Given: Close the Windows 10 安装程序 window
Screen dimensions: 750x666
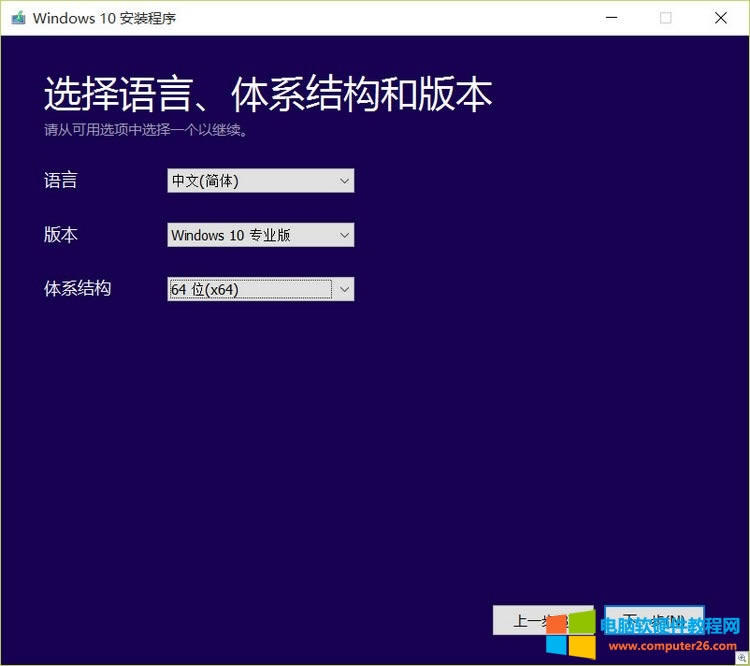Looking at the screenshot, I should (721, 18).
